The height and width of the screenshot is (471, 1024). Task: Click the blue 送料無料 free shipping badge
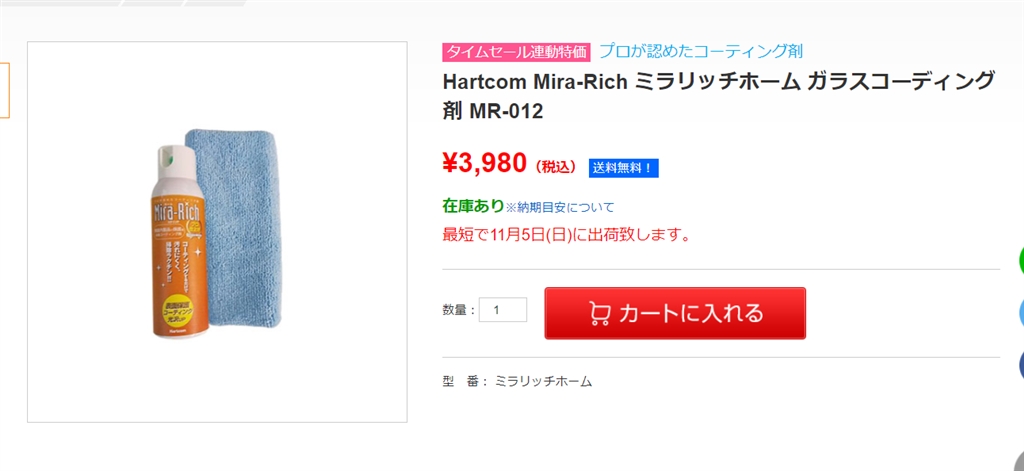(623, 168)
